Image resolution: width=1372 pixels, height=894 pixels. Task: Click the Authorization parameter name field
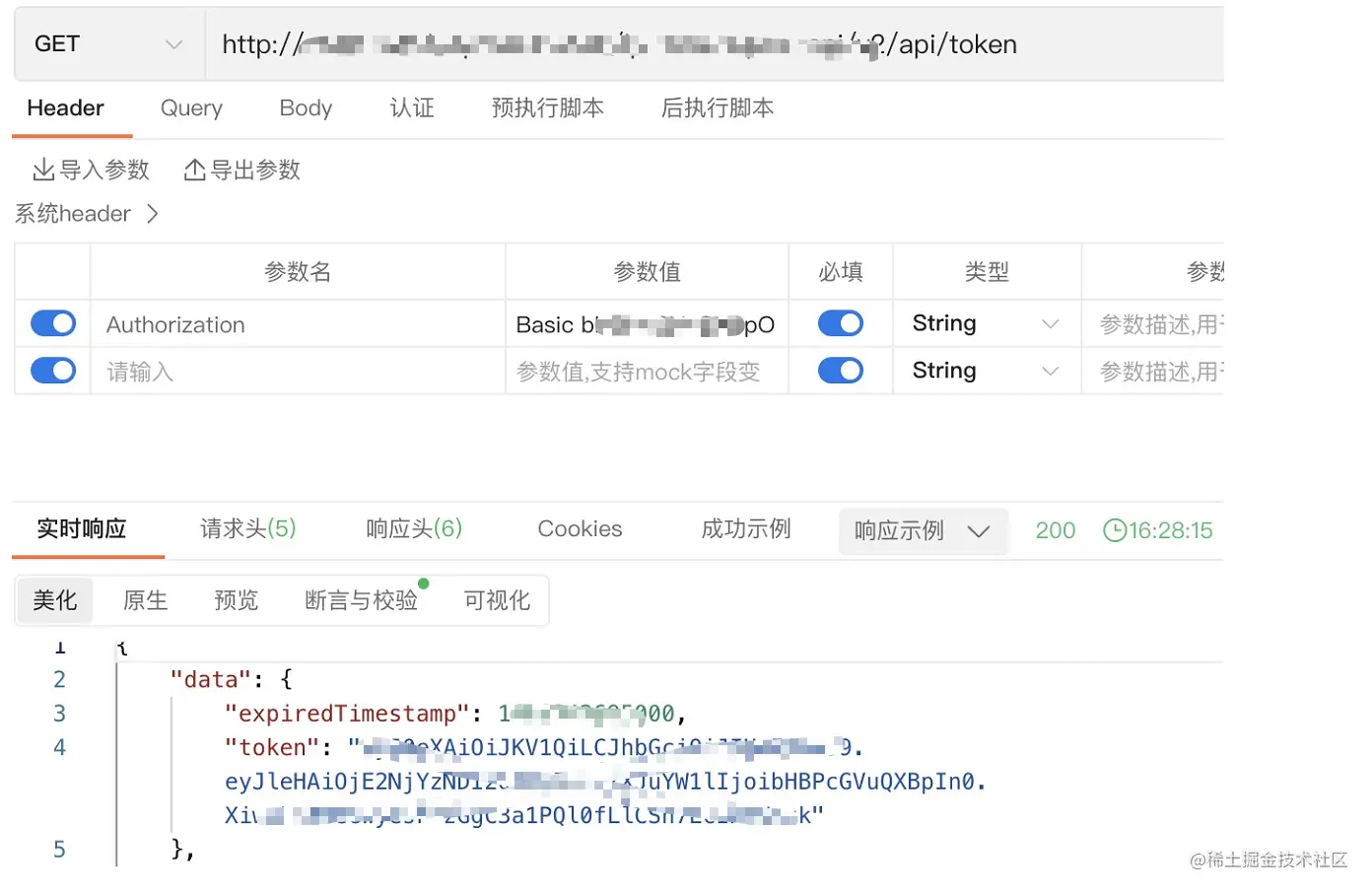(x=298, y=324)
